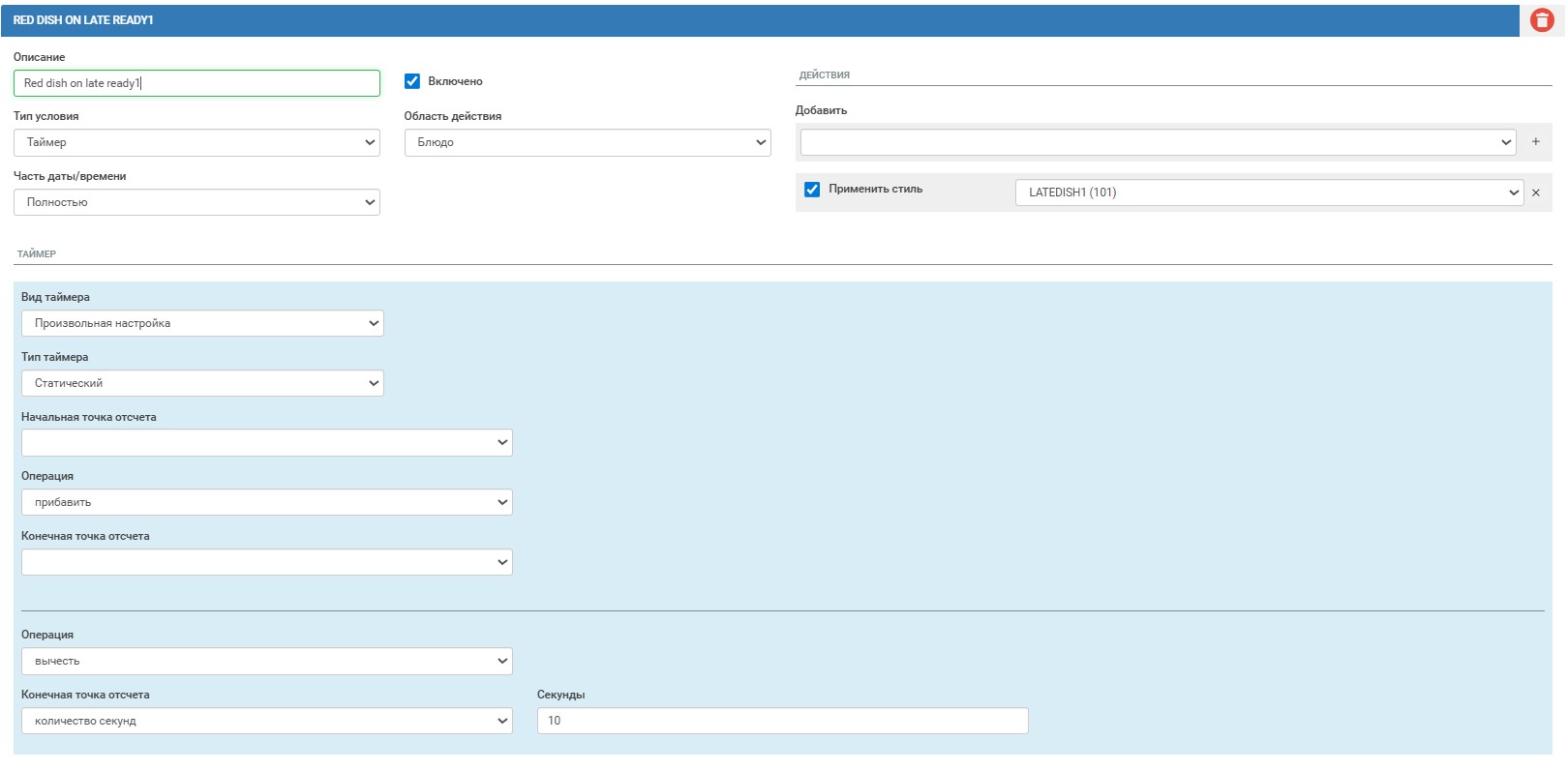The height and width of the screenshot is (771, 1568).
Task: Open the Вид таймера dropdown
Action: [x=202, y=323]
